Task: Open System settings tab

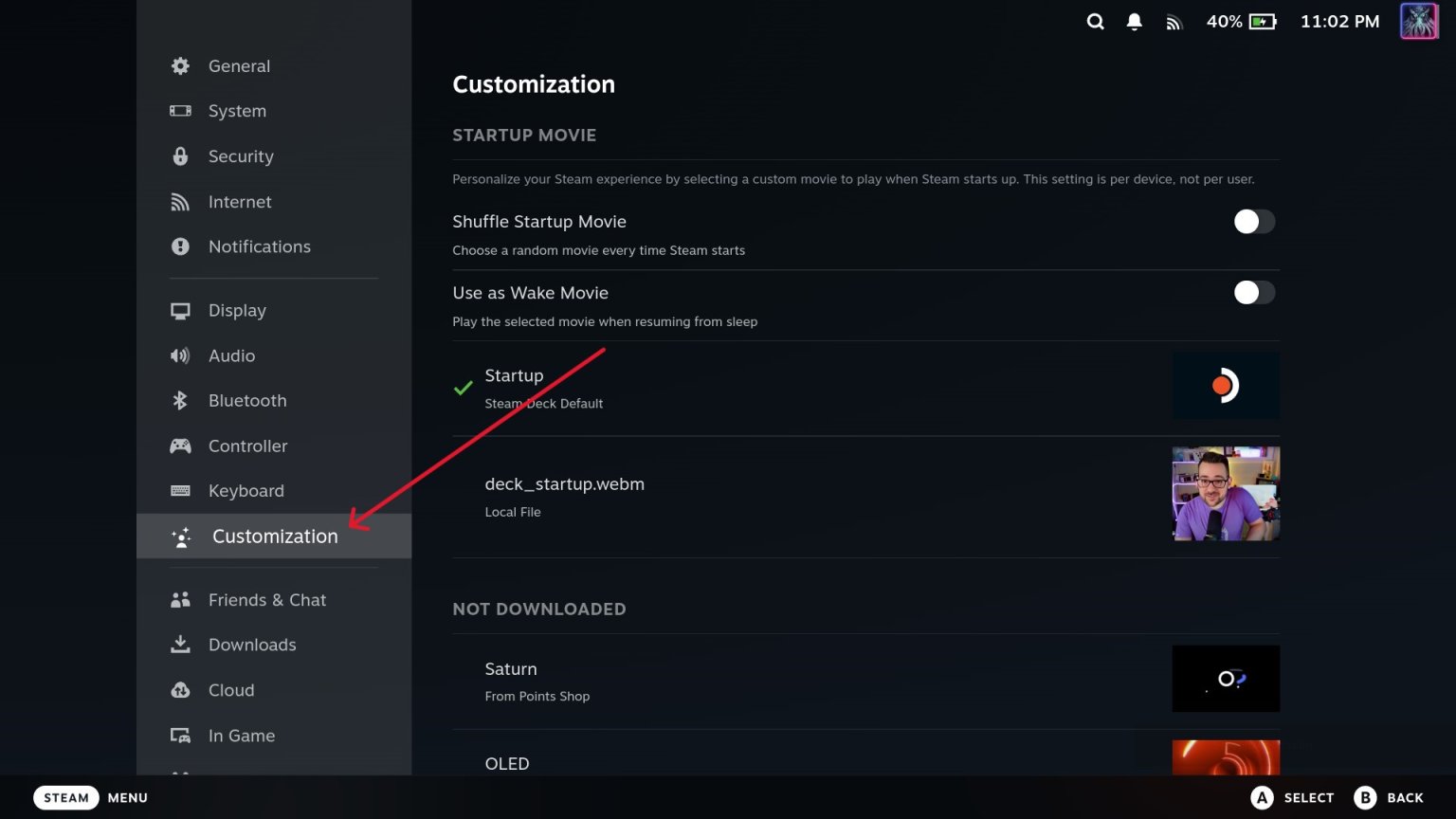Action: [274, 111]
